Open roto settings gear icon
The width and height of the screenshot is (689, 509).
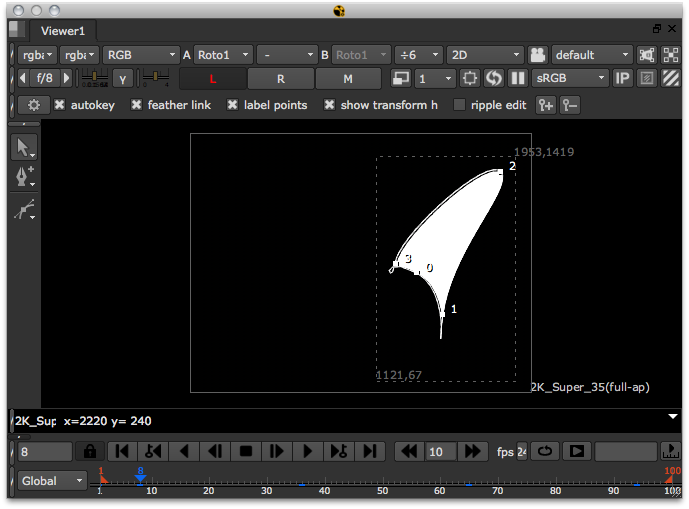(34, 105)
